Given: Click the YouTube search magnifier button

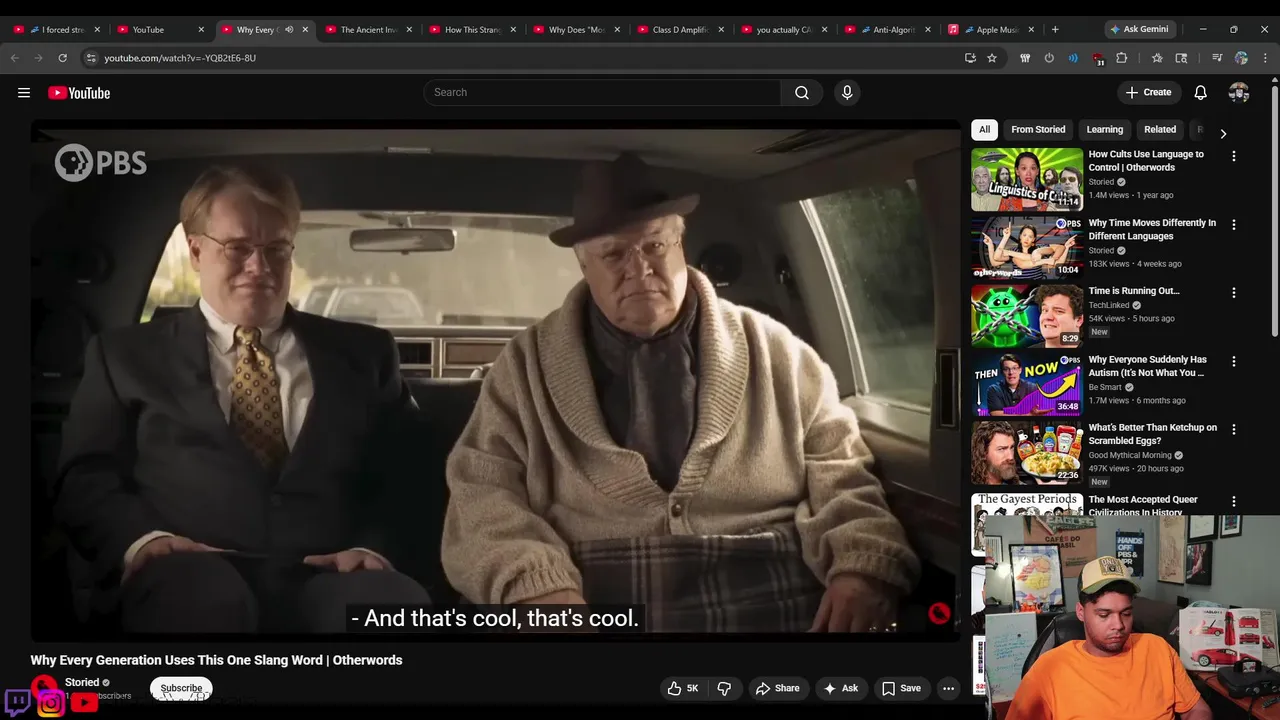Looking at the screenshot, I should (x=802, y=93).
